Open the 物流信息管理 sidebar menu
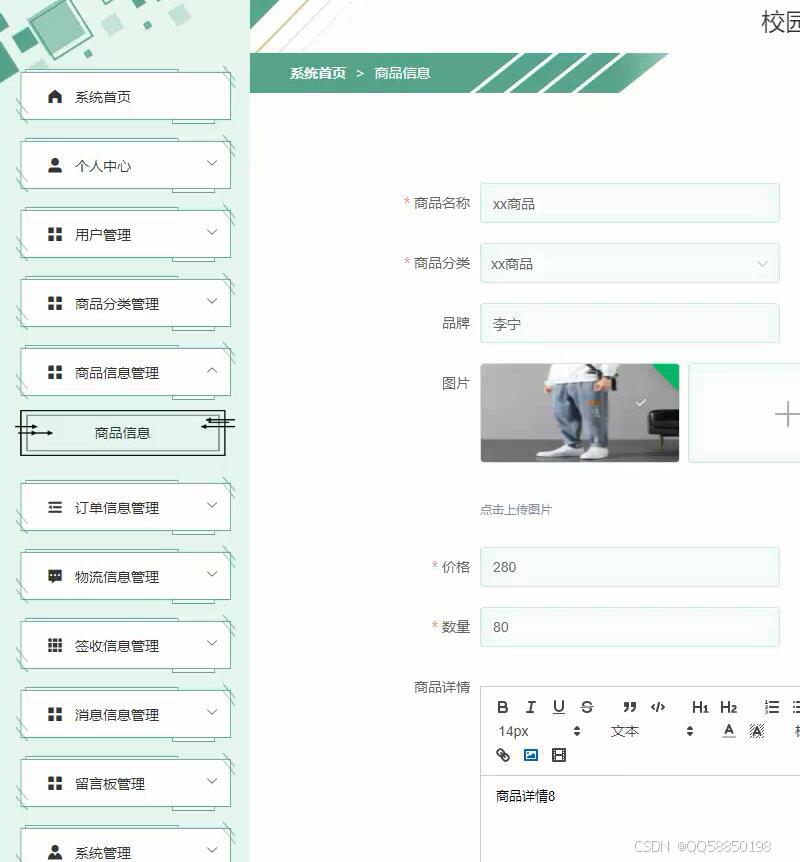 125,576
